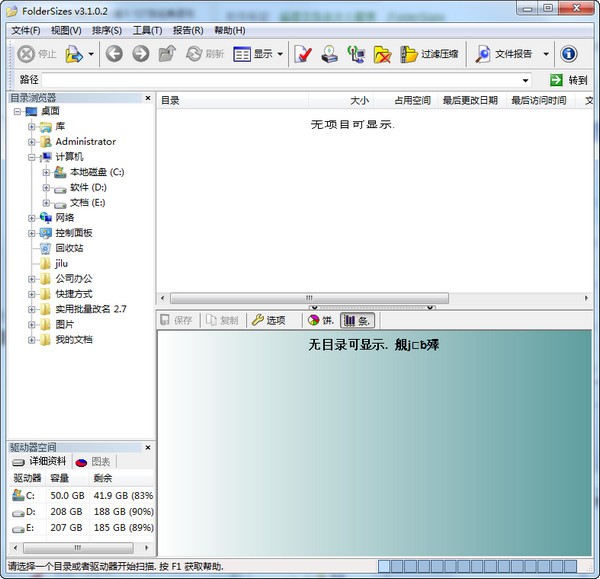
Task: Go back with the left arrow
Action: click(x=114, y=54)
